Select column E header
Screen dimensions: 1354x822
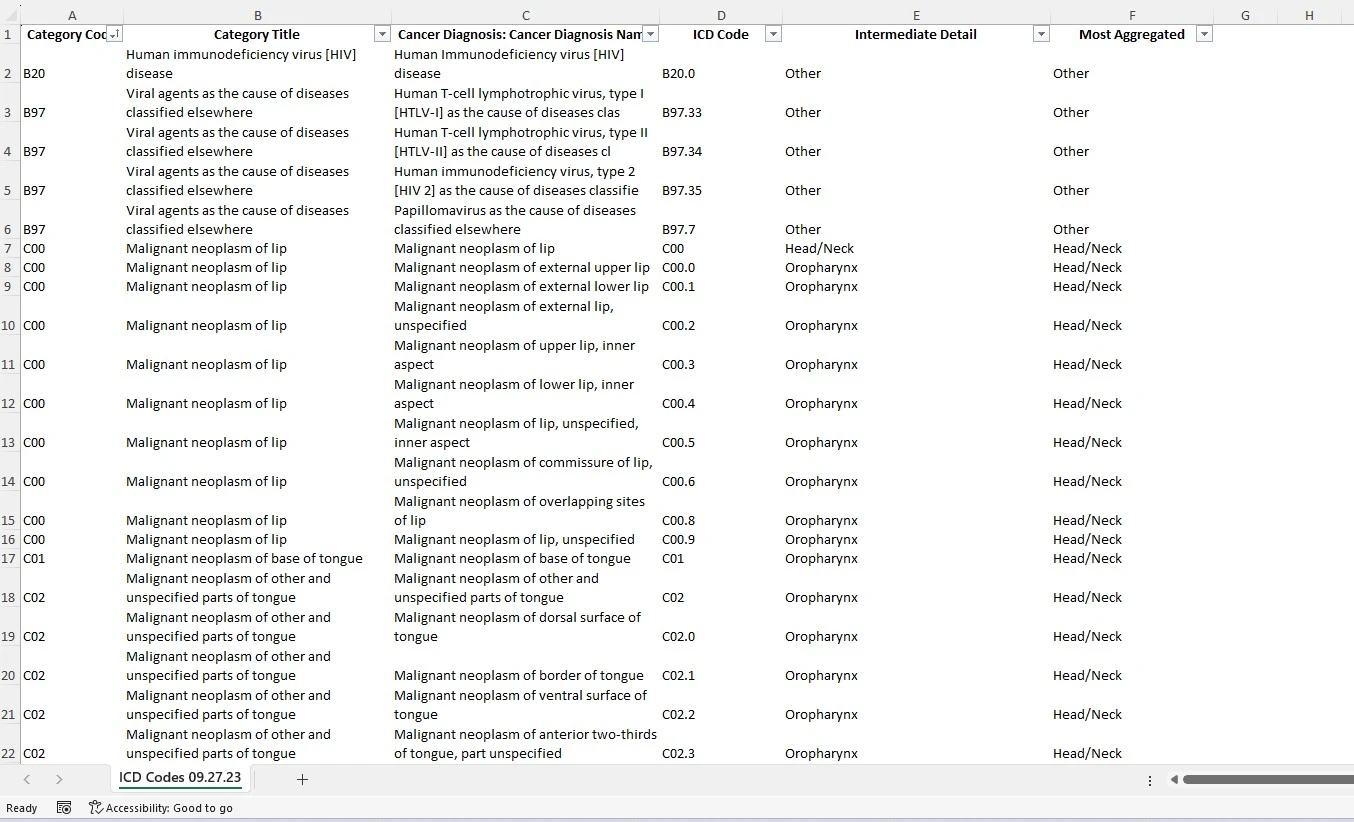(916, 15)
